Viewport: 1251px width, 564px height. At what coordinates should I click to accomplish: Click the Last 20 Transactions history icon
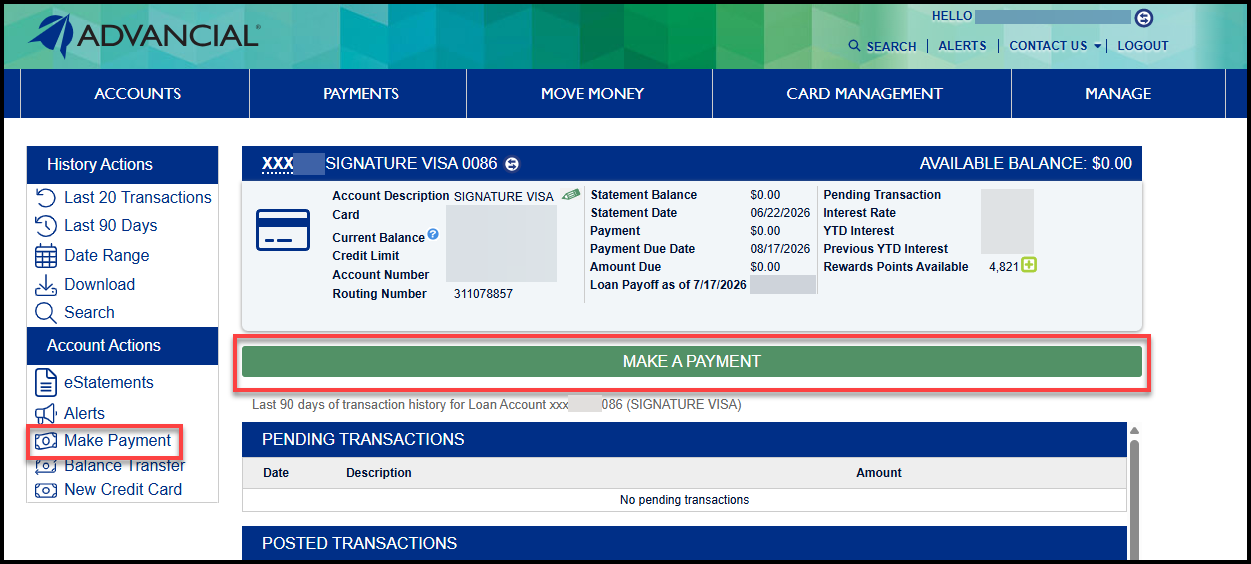[x=46, y=197]
